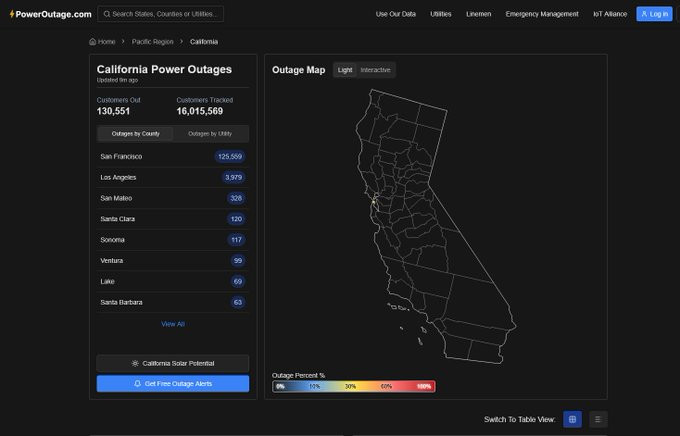Screen dimensions: 680x436
Task: Click the search magnifier icon
Action: (106, 14)
